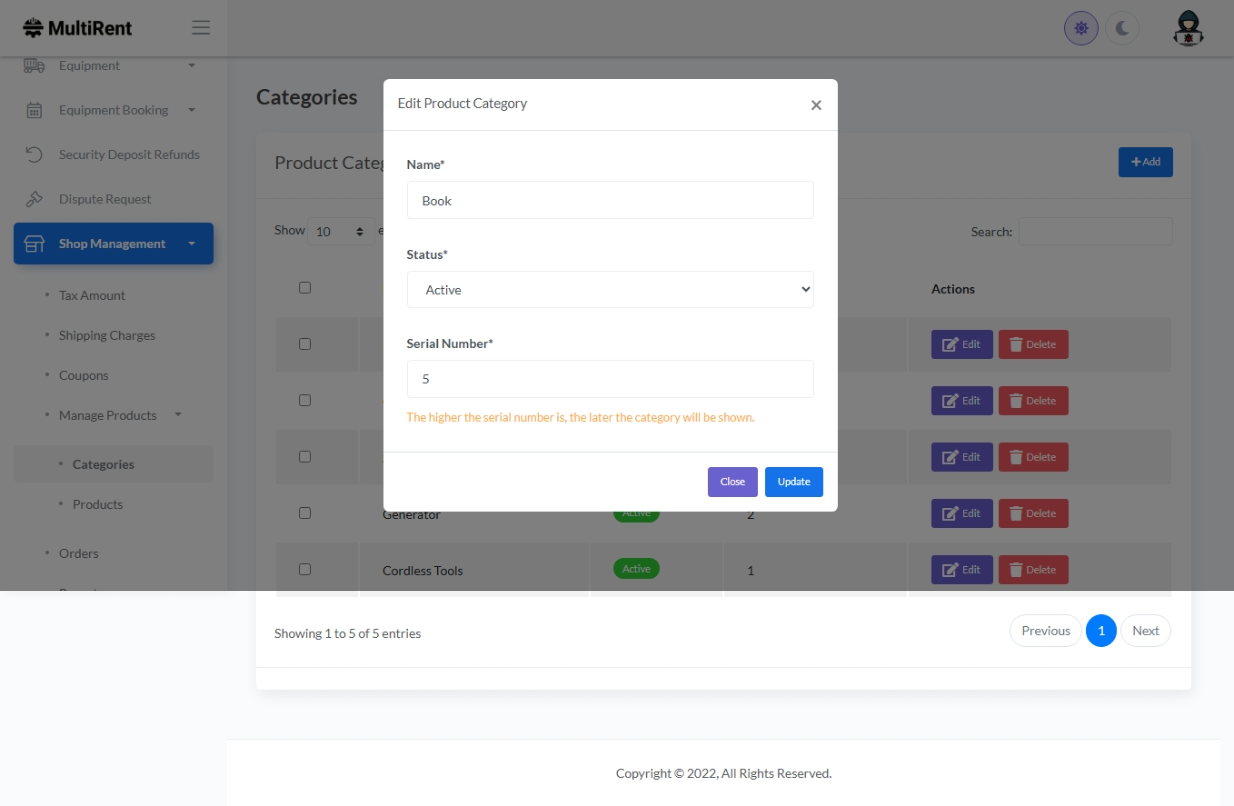Switch to light theme sun icon
The image size is (1234, 806).
coord(1081,29)
